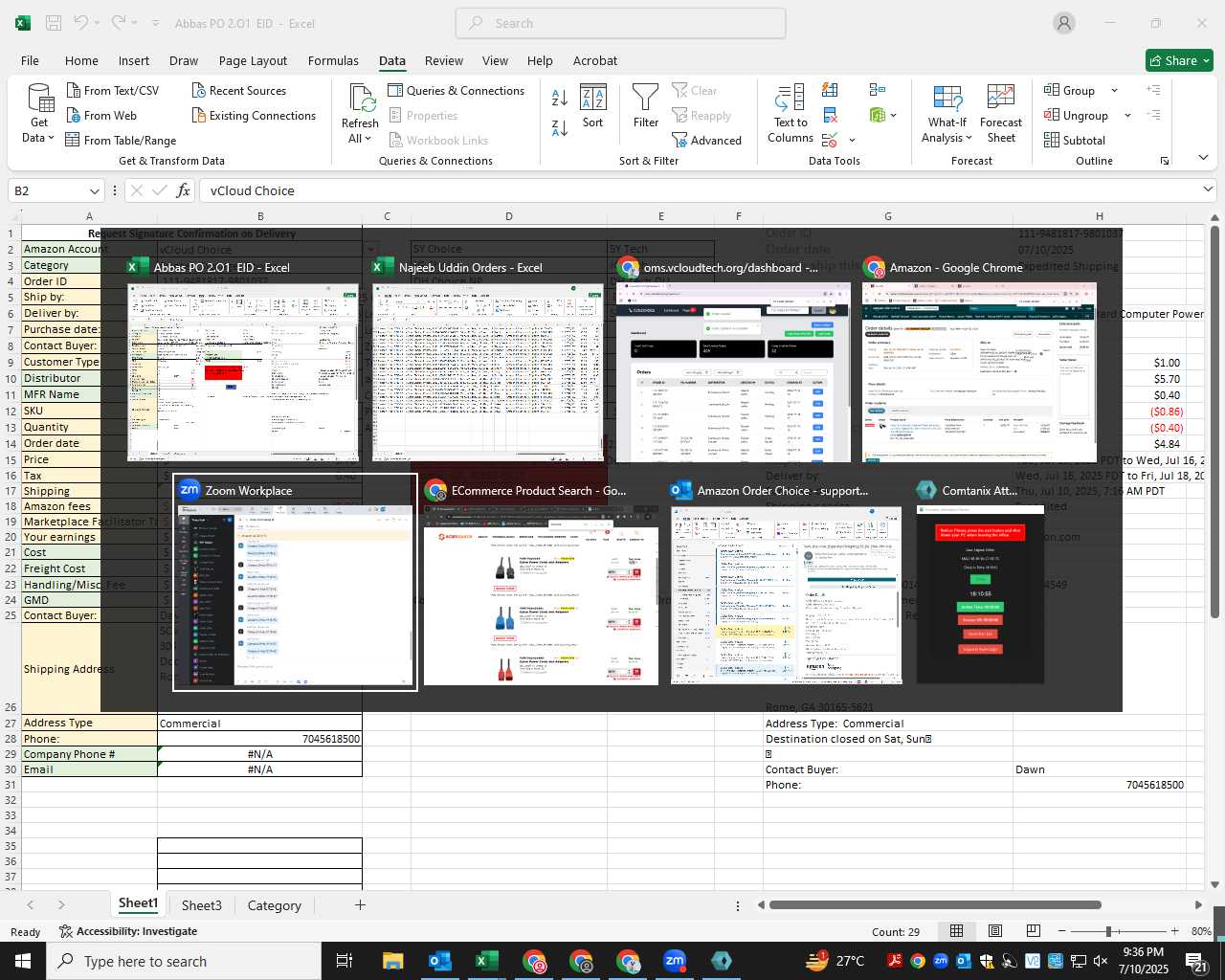
Task: Click the Subtotal button
Action: pyautogui.click(x=1075, y=141)
